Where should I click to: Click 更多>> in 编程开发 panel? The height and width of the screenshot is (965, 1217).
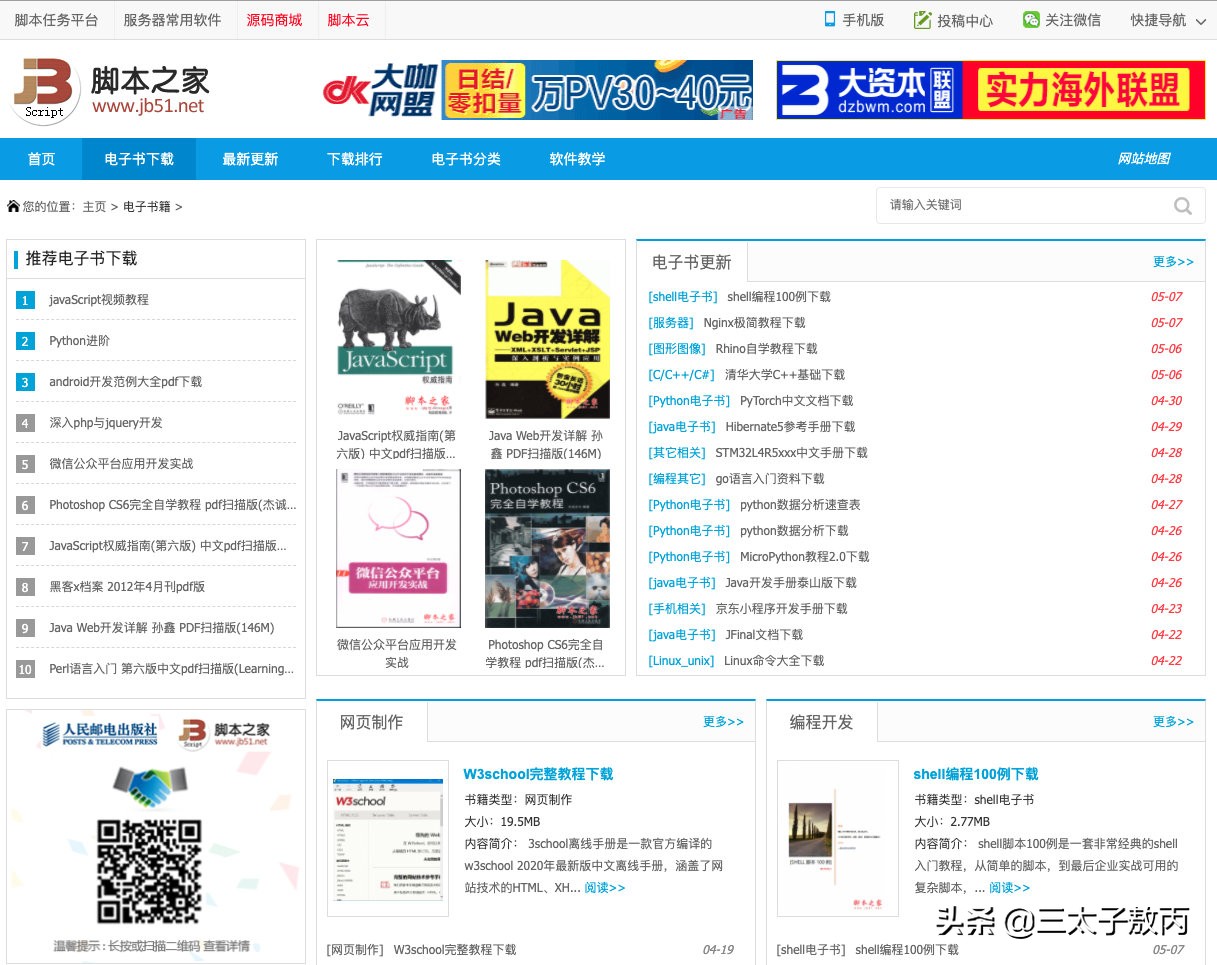[x=1173, y=722]
